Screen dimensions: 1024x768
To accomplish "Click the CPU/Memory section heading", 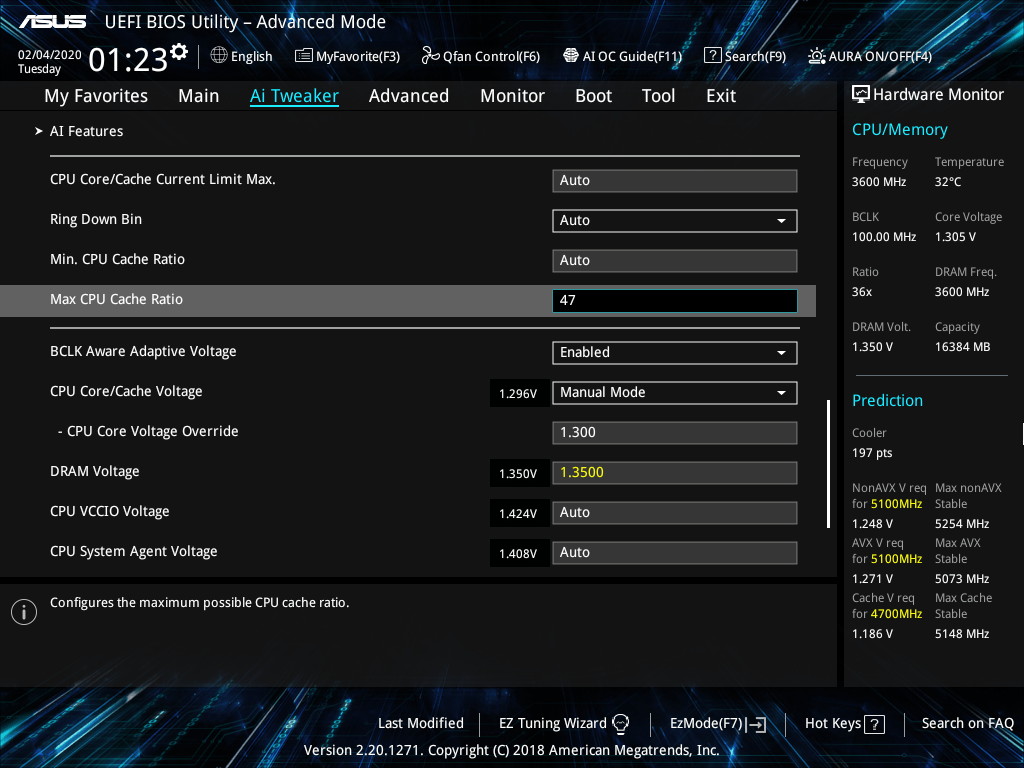I will [x=899, y=129].
